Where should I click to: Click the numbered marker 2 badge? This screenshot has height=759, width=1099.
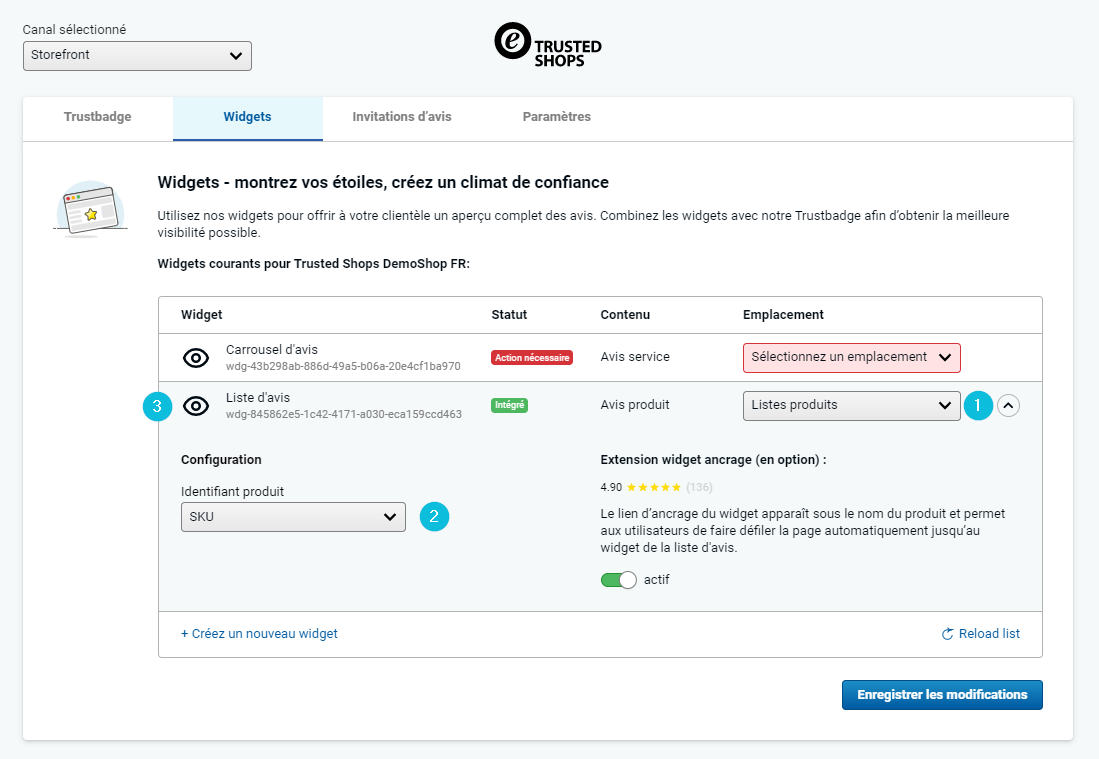coord(434,517)
